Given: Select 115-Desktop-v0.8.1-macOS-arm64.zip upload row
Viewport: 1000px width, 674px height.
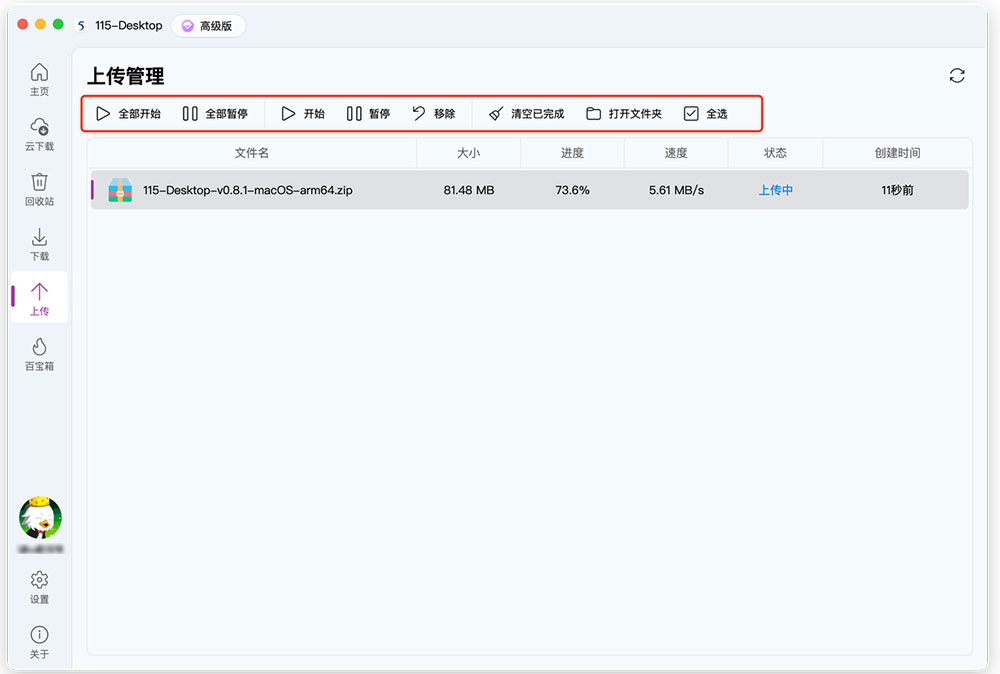Looking at the screenshot, I should point(529,190).
